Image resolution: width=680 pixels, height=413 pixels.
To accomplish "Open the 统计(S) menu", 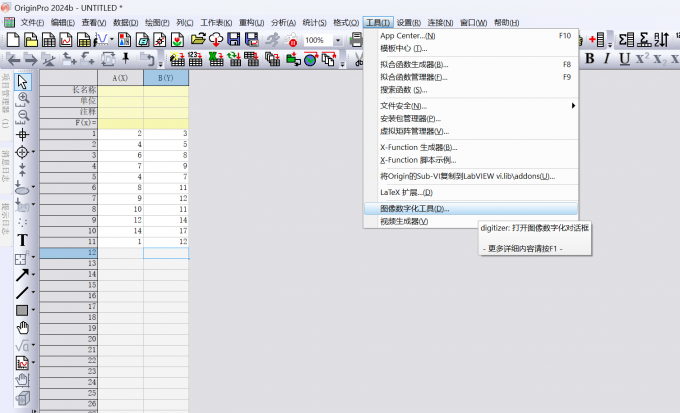I will coord(314,23).
